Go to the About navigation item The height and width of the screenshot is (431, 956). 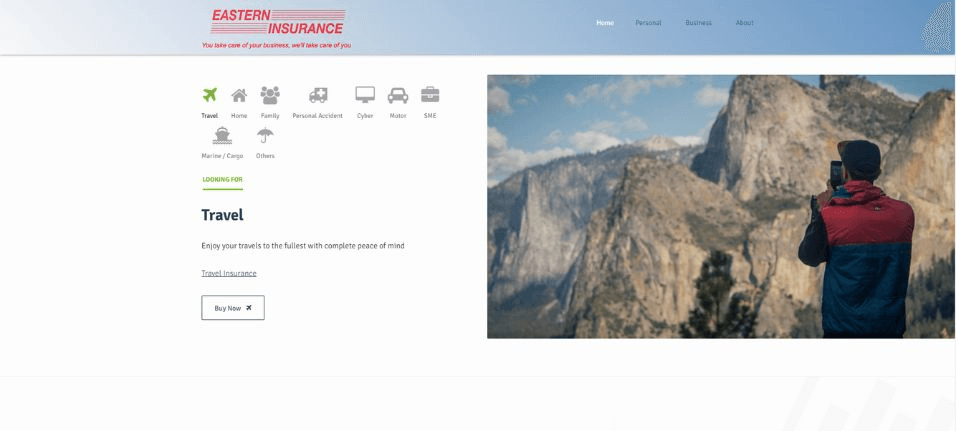[744, 23]
